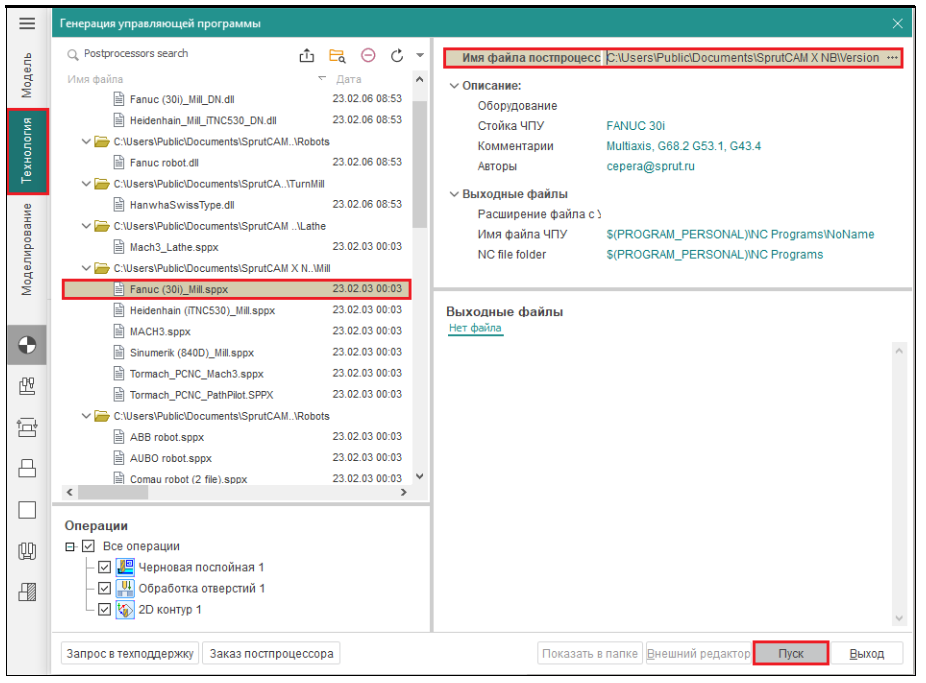The image size is (926, 683).
Task: Collapse the Выходные файлы properties section
Action: pos(455,194)
